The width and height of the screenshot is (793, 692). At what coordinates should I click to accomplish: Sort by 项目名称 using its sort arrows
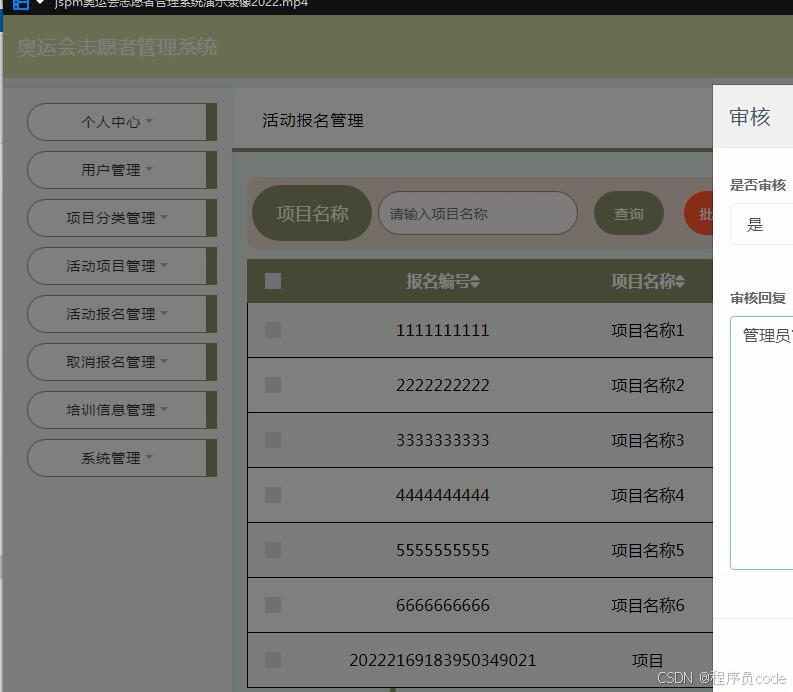click(x=680, y=281)
